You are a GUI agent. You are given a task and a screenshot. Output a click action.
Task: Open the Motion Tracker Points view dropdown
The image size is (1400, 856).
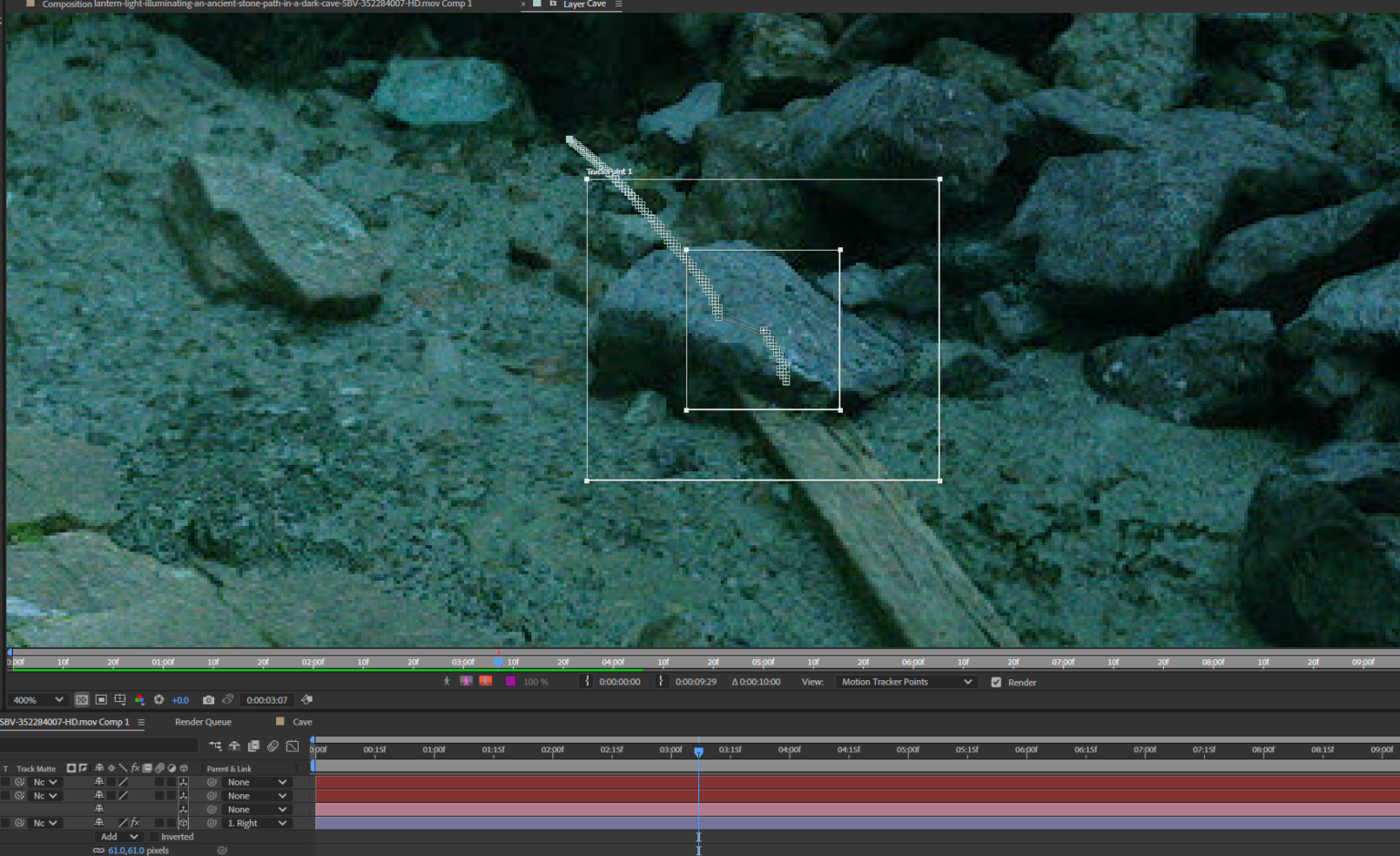(x=906, y=682)
